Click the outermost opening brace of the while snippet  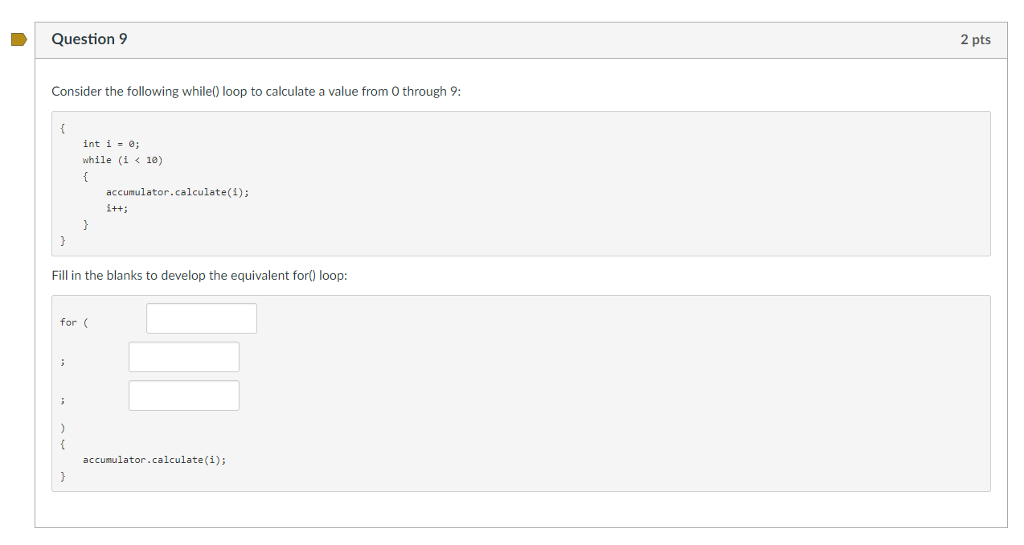(63, 128)
